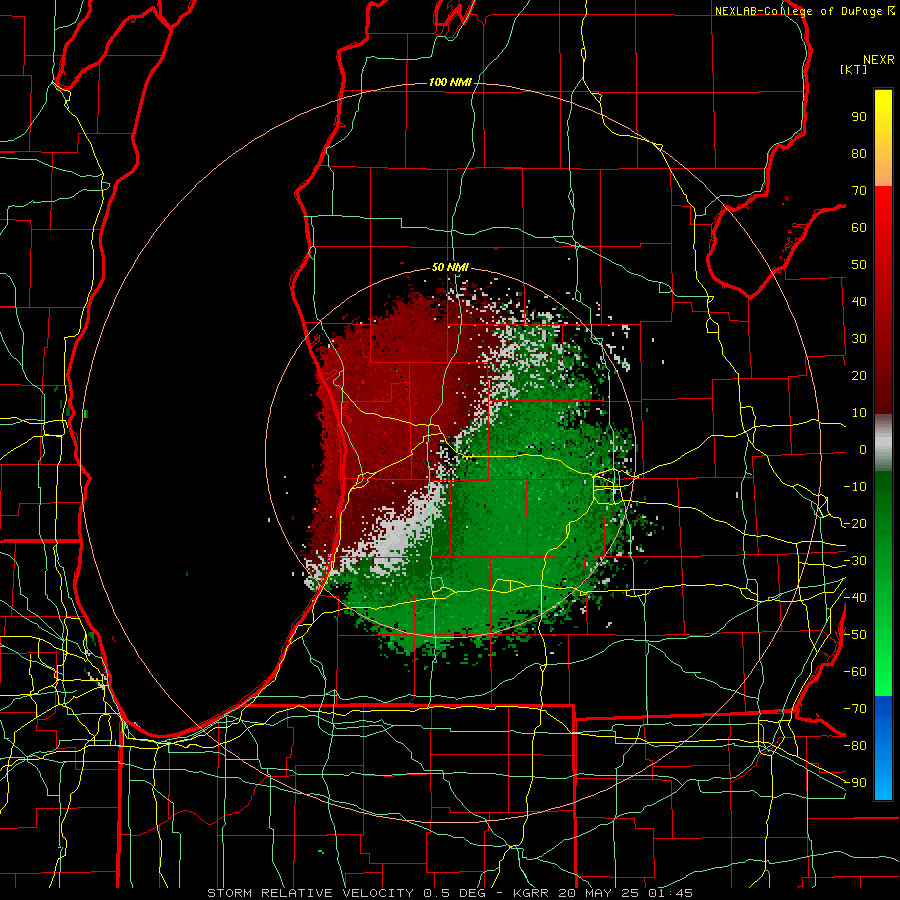This screenshot has height=900, width=900.
Task: Select the "-60" scale label
Action: pos(855,672)
